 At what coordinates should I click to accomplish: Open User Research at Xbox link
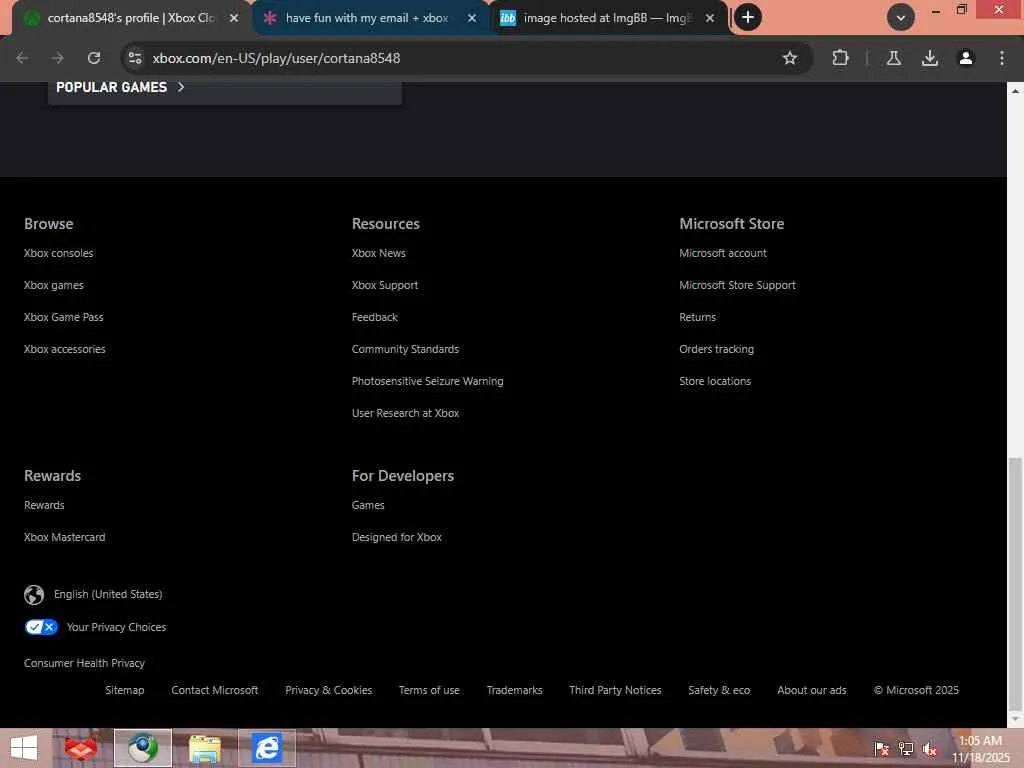[x=406, y=413]
